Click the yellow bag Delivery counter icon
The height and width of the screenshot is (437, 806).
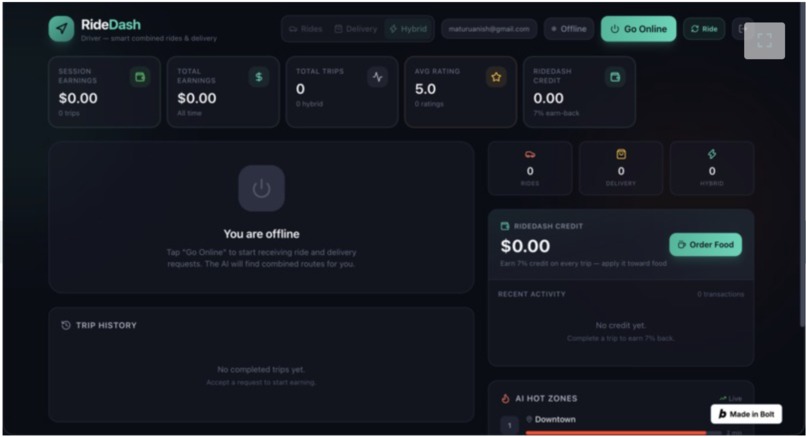tap(621, 154)
